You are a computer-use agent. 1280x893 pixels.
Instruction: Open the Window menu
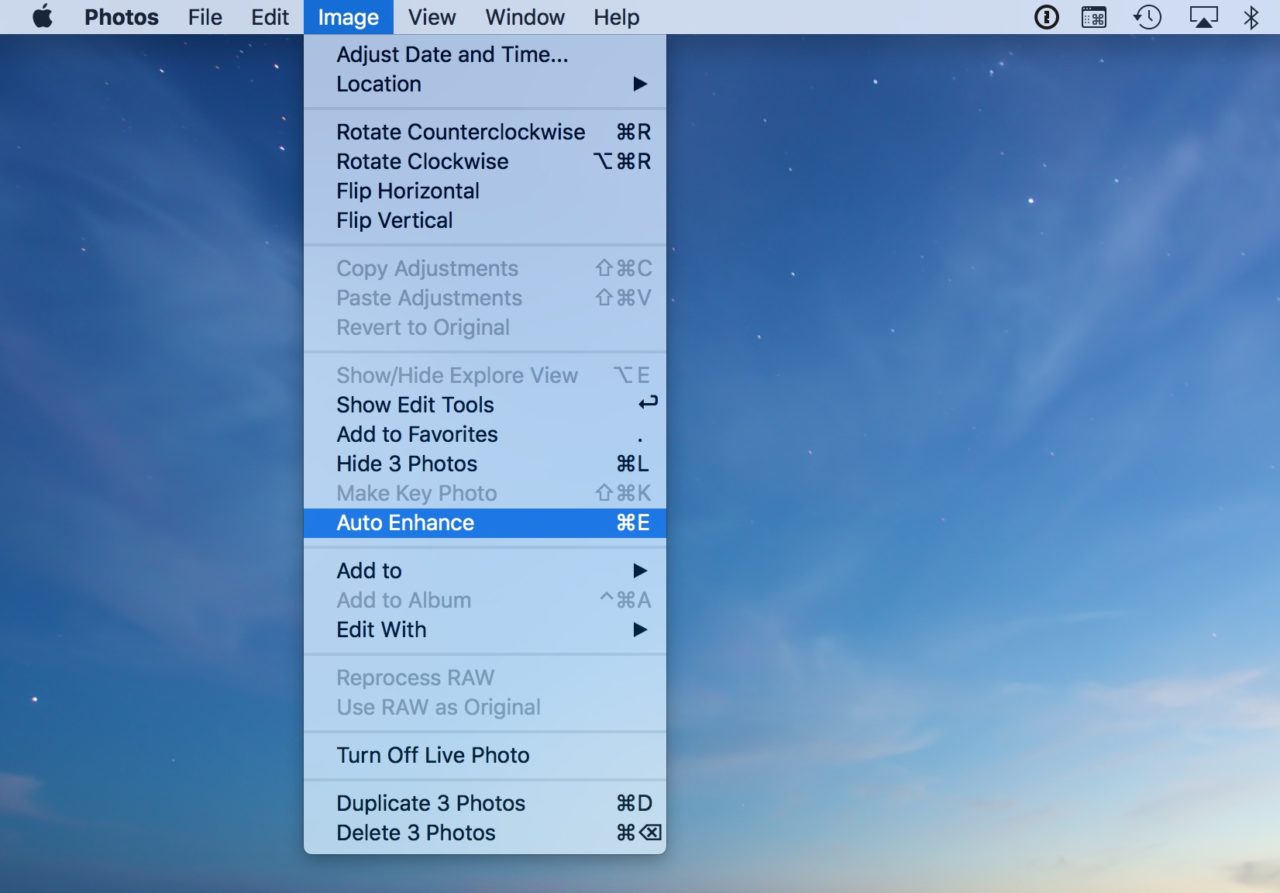[x=525, y=17]
